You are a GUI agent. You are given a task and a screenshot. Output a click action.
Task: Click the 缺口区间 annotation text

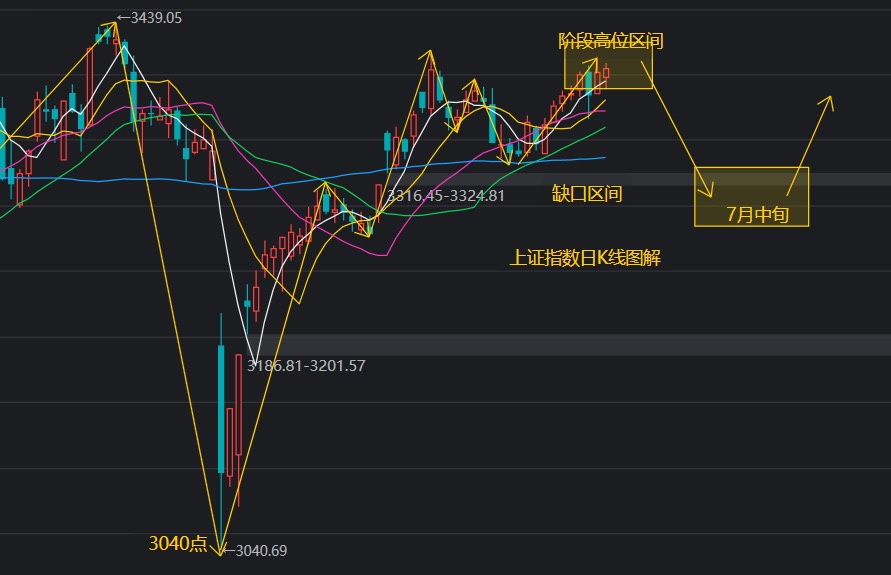[587, 194]
